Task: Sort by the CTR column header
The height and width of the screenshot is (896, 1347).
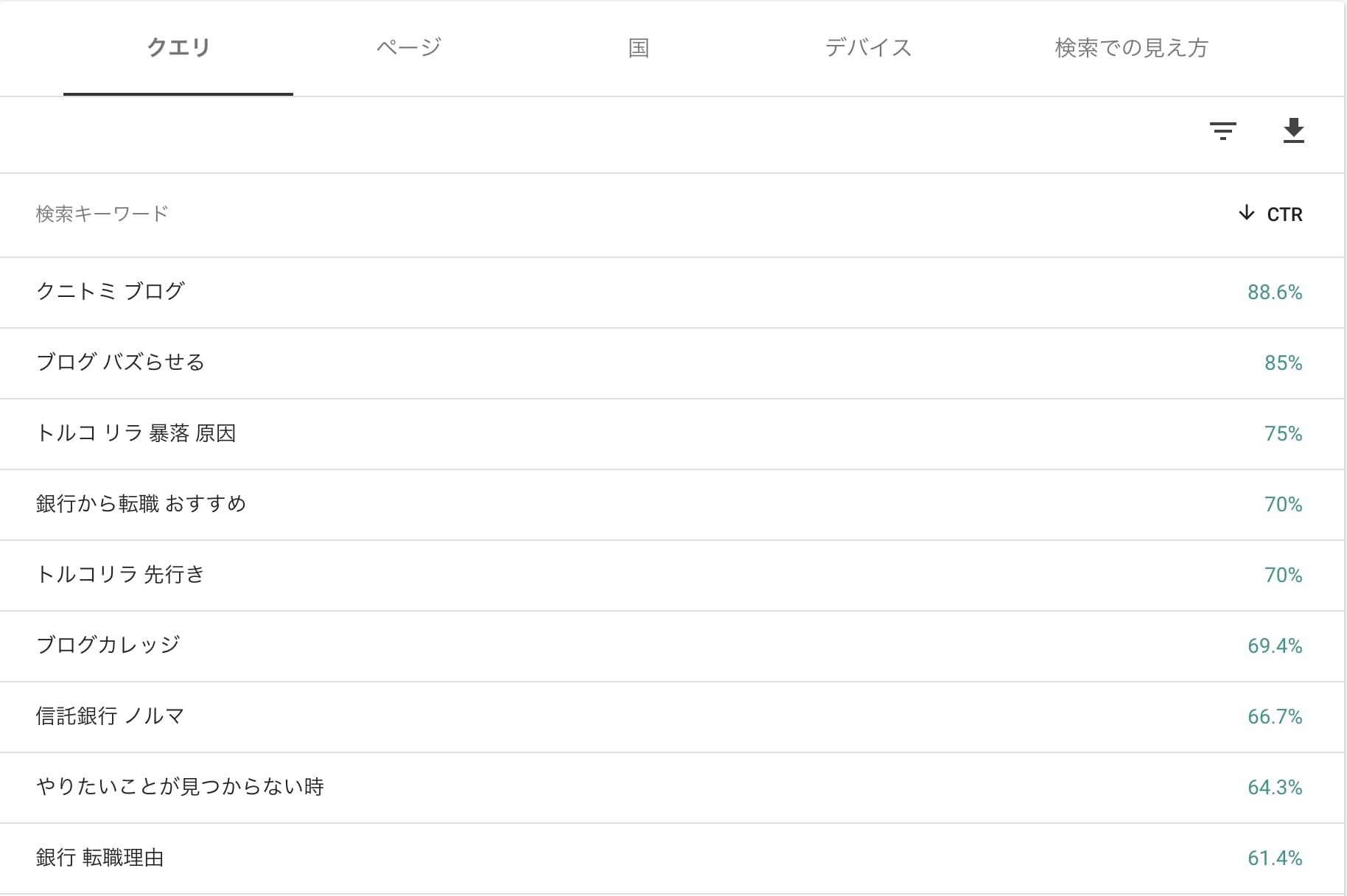Action: pos(1284,214)
